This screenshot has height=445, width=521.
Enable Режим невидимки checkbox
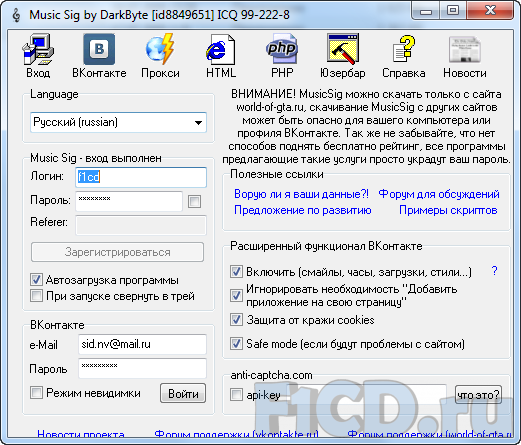(x=36, y=393)
